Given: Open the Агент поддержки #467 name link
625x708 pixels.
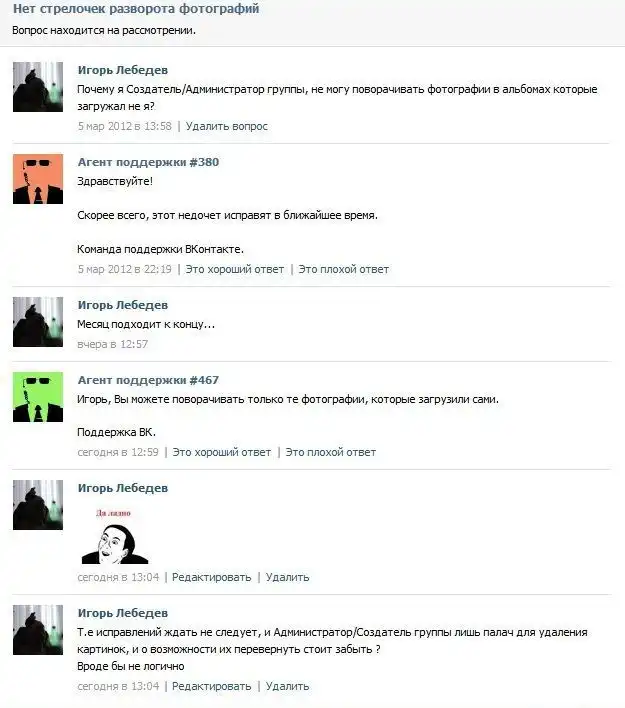Looking at the screenshot, I should [148, 380].
